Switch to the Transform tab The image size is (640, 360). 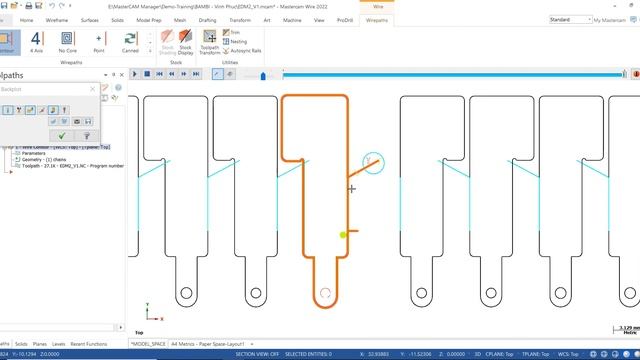pos(240,20)
